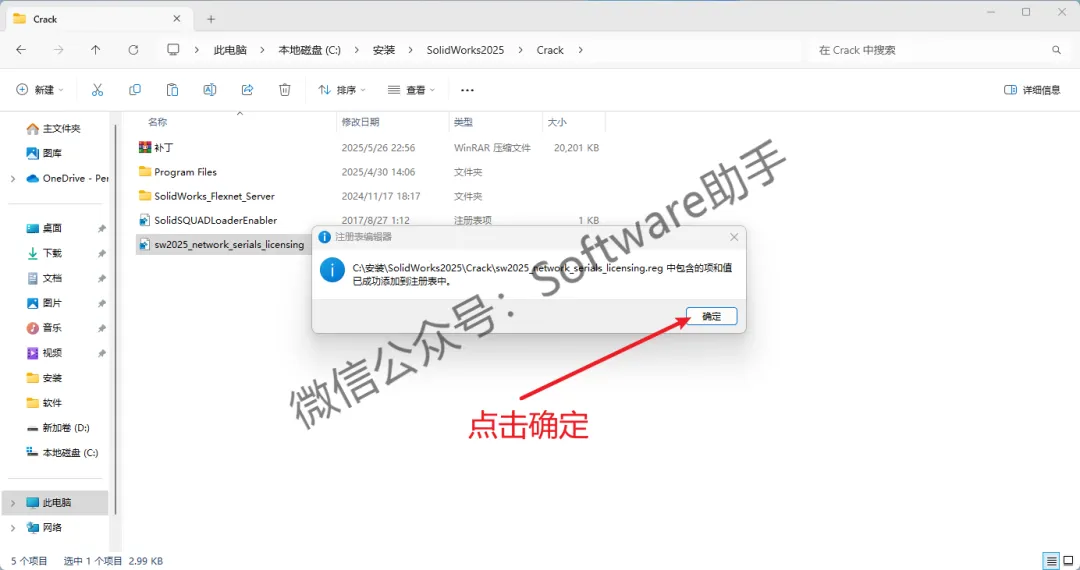This screenshot has width=1080, height=570.
Task: Expand the chevron after SolidWorks2025 in the address bar
Action: (520, 50)
